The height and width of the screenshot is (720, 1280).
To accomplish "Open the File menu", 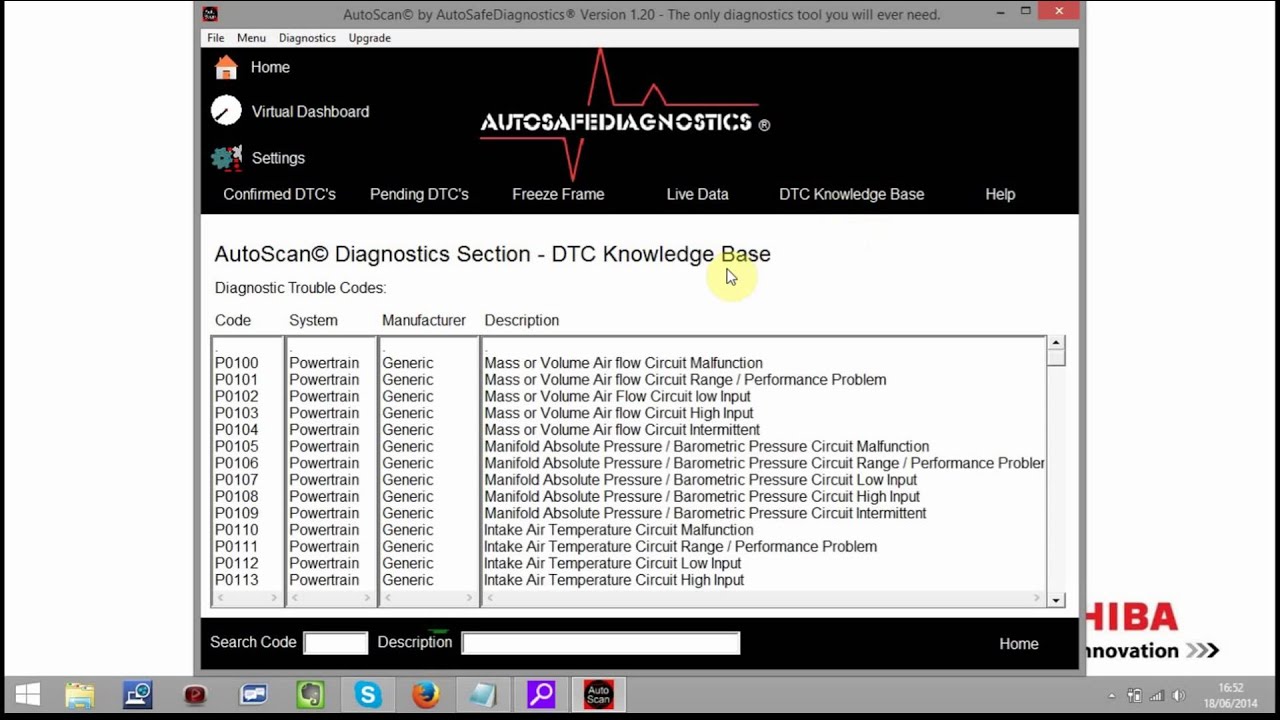I will [x=215, y=38].
